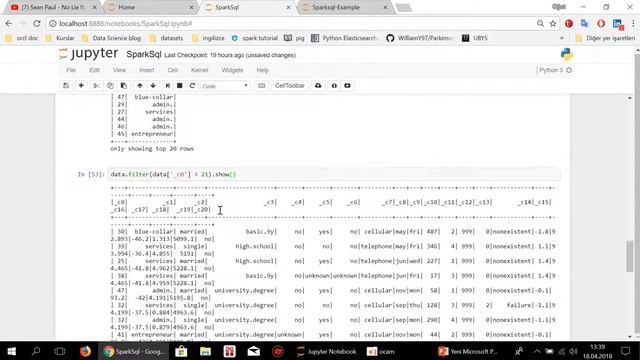The width and height of the screenshot is (640, 360).
Task: Click into the data.filter code cell
Action: [x=334, y=174]
